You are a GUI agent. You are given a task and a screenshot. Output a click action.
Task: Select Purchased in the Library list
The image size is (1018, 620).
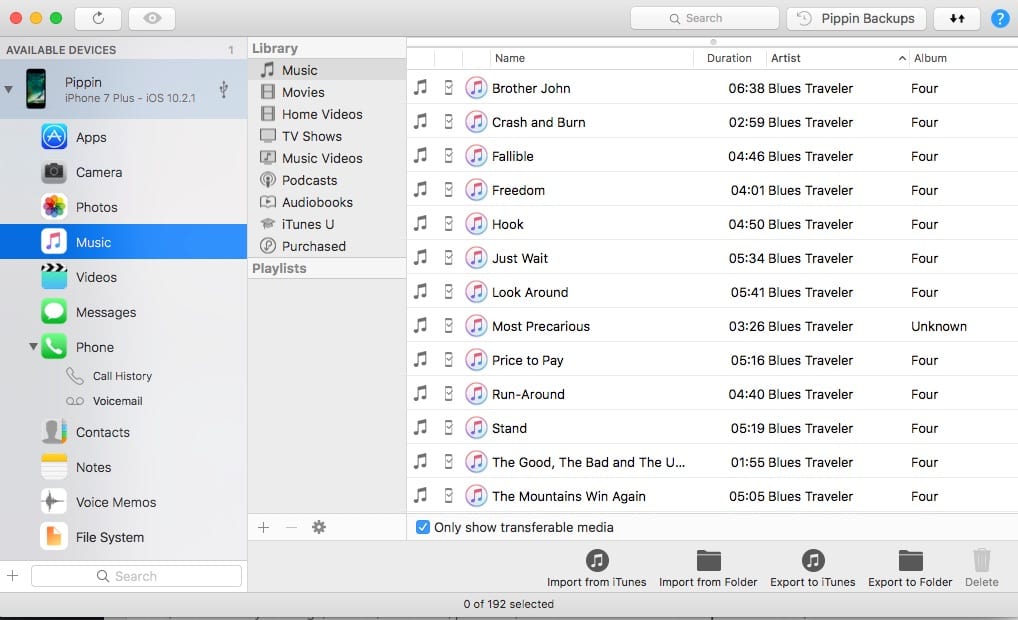(x=327, y=247)
